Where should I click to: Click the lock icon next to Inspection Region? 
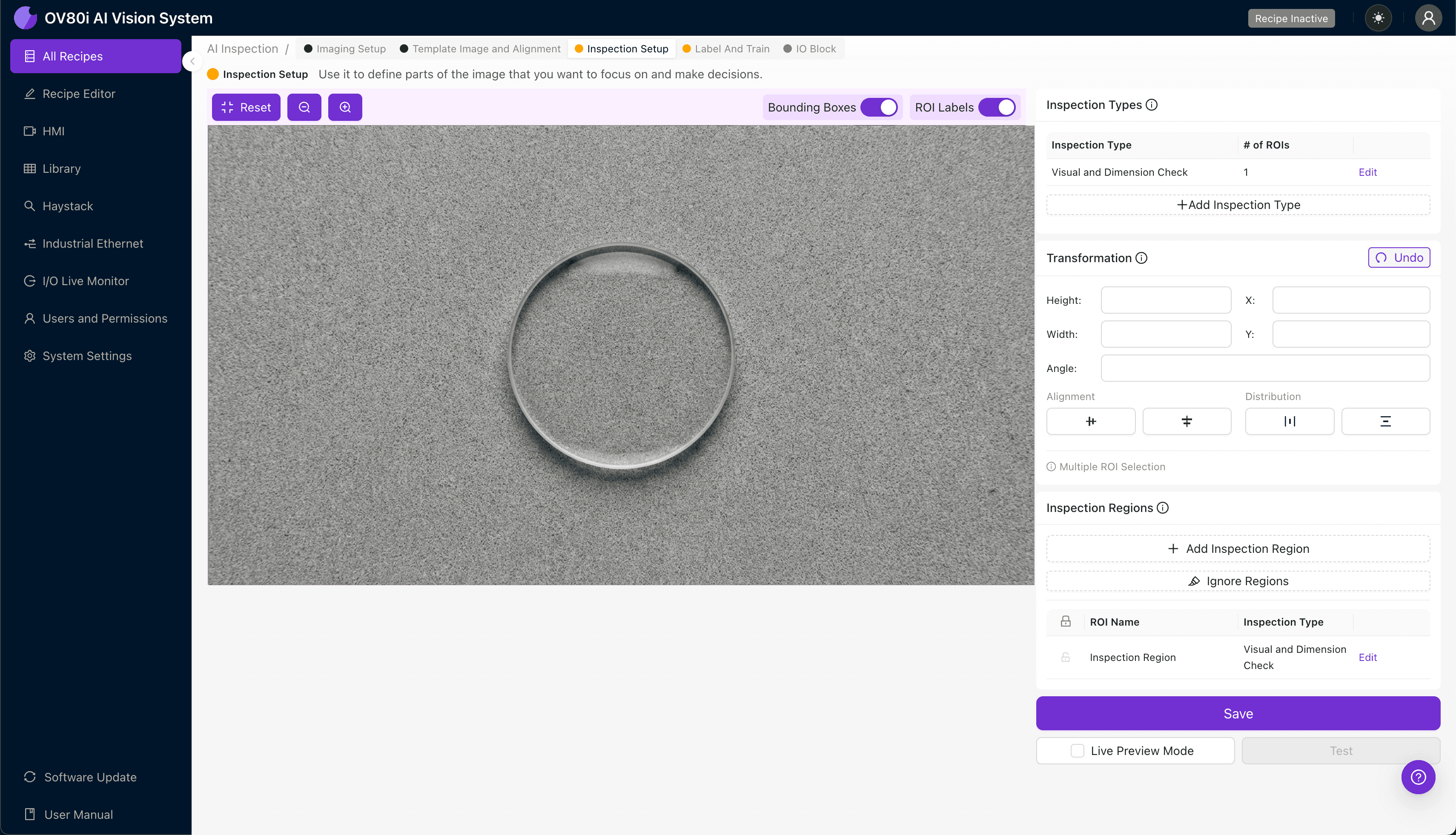tap(1065, 657)
